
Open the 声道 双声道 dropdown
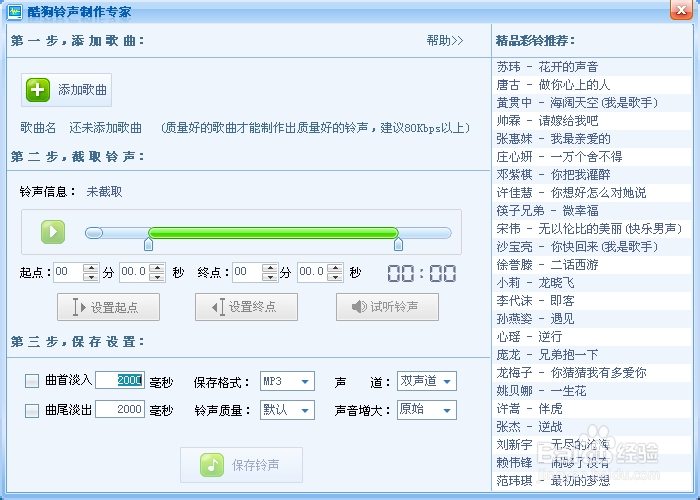427,381
